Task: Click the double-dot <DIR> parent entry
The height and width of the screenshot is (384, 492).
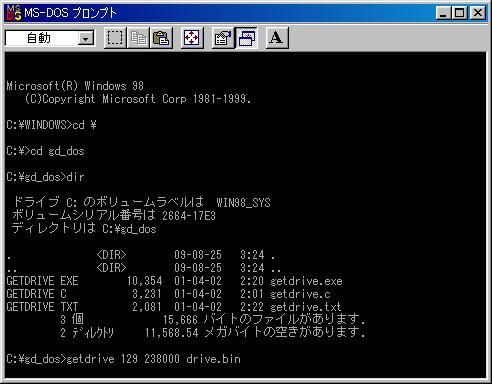Action: (143, 268)
